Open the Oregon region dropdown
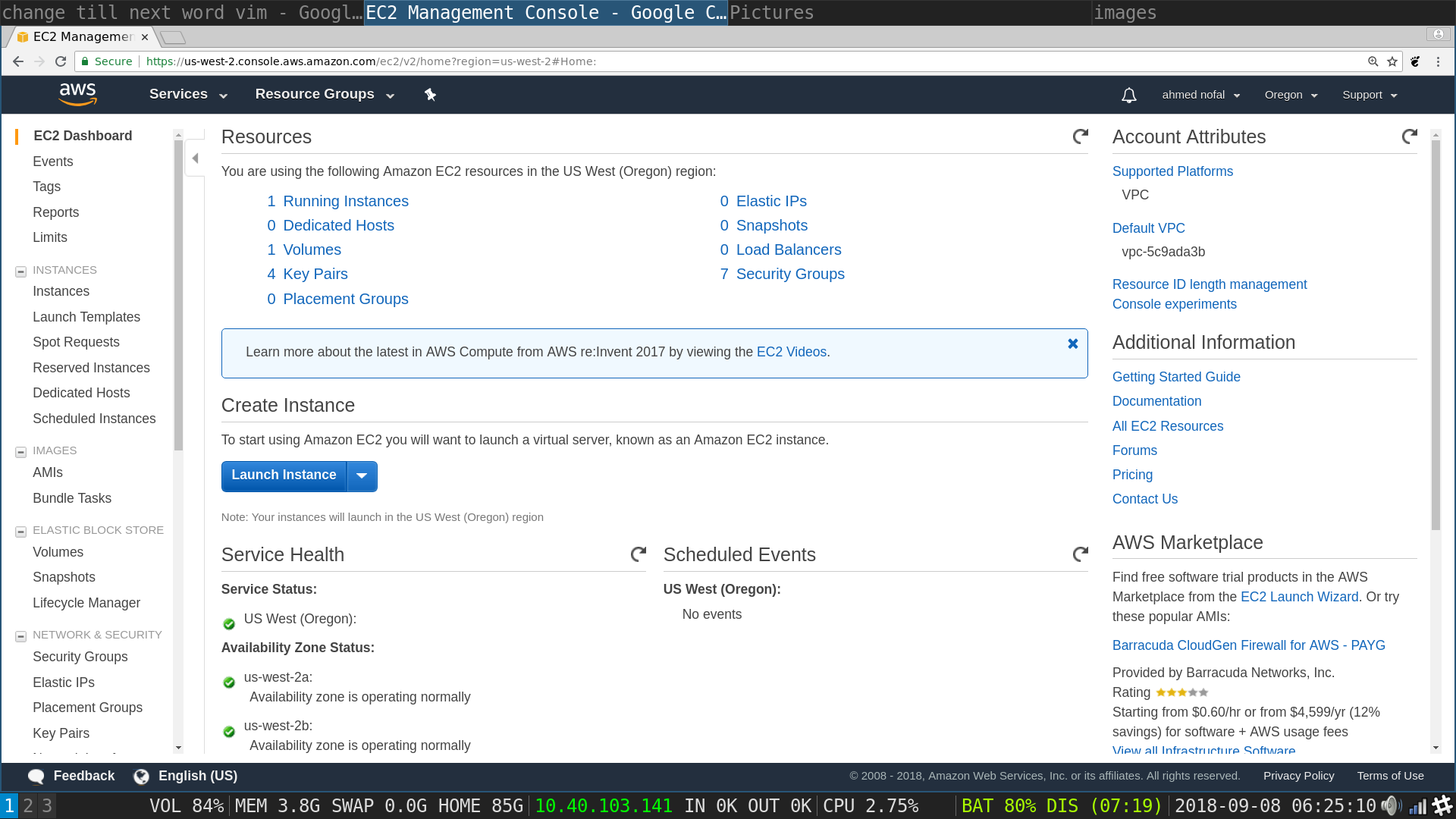The width and height of the screenshot is (1456, 819). [x=1291, y=95]
